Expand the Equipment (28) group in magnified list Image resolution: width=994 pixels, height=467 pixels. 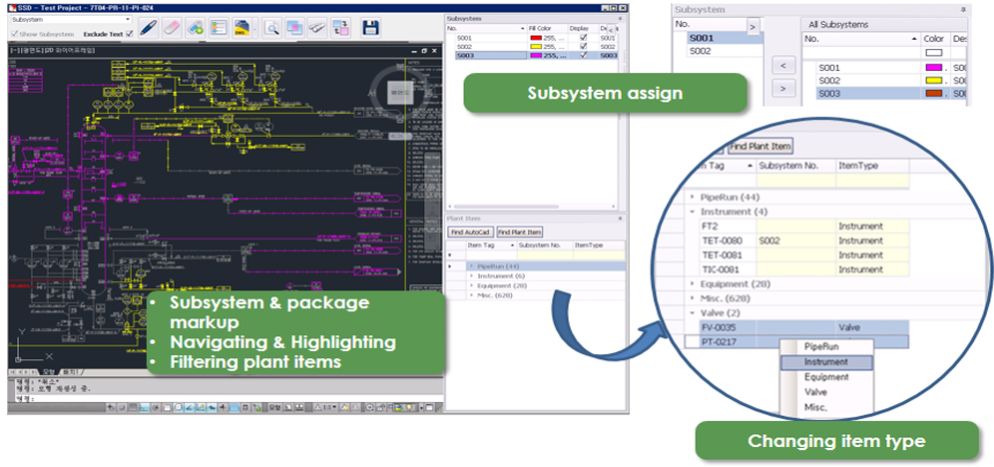pos(693,284)
